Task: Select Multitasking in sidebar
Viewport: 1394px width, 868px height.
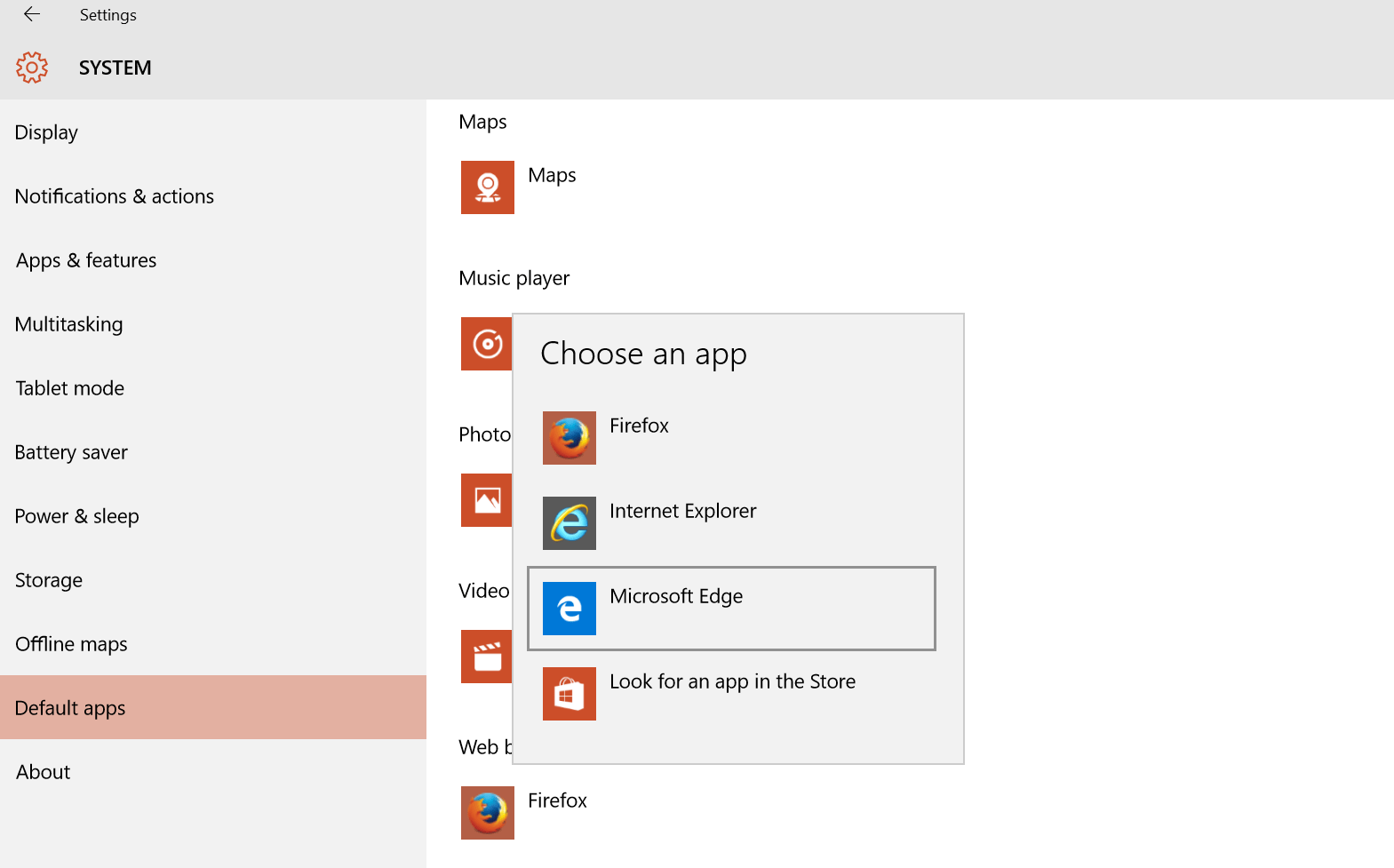Action: (213, 324)
